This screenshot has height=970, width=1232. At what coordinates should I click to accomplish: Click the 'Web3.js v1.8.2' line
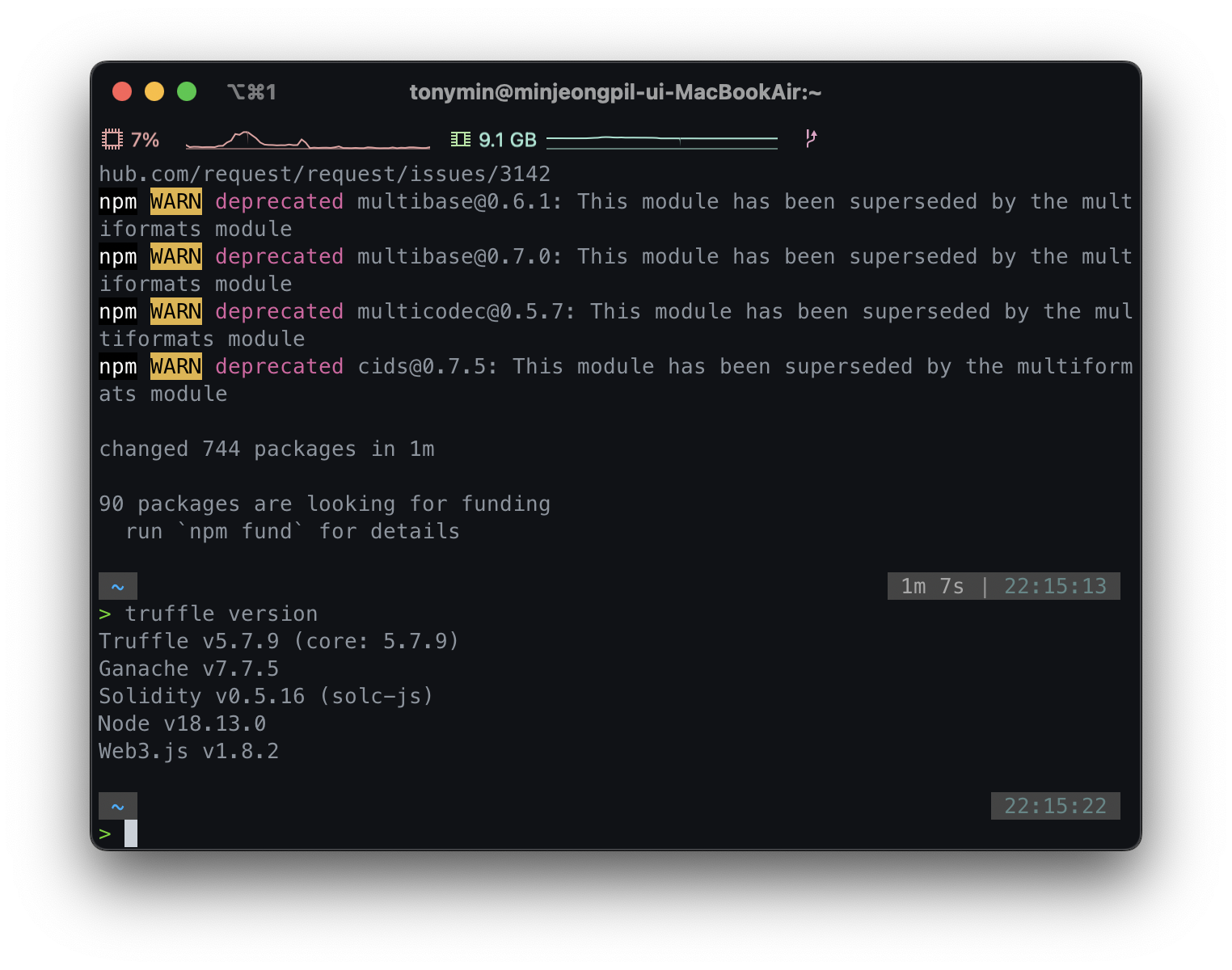(189, 751)
